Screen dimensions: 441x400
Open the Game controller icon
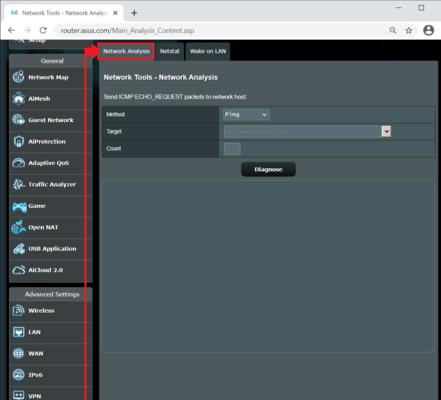click(x=19, y=206)
